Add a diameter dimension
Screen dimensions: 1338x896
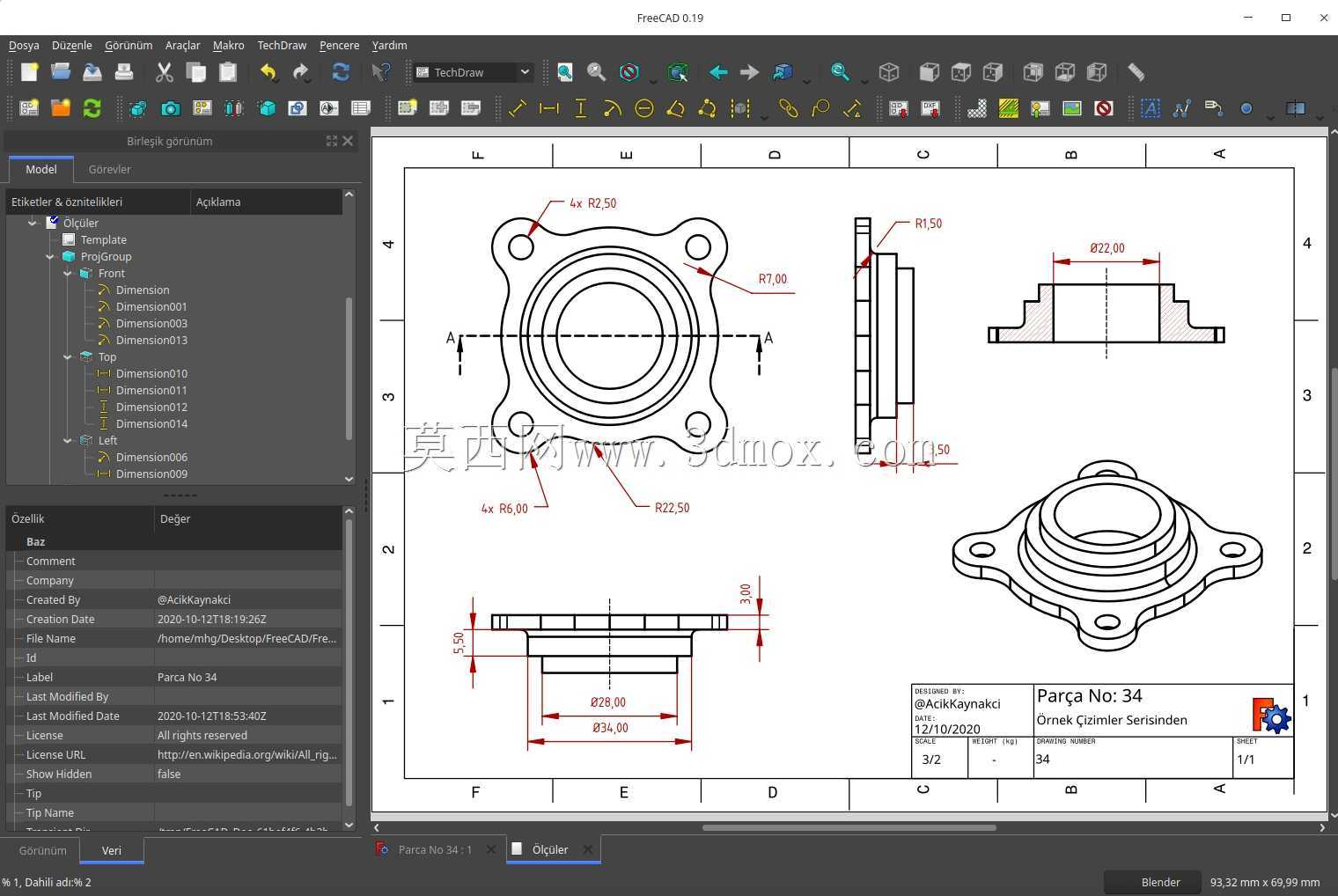[x=644, y=108]
